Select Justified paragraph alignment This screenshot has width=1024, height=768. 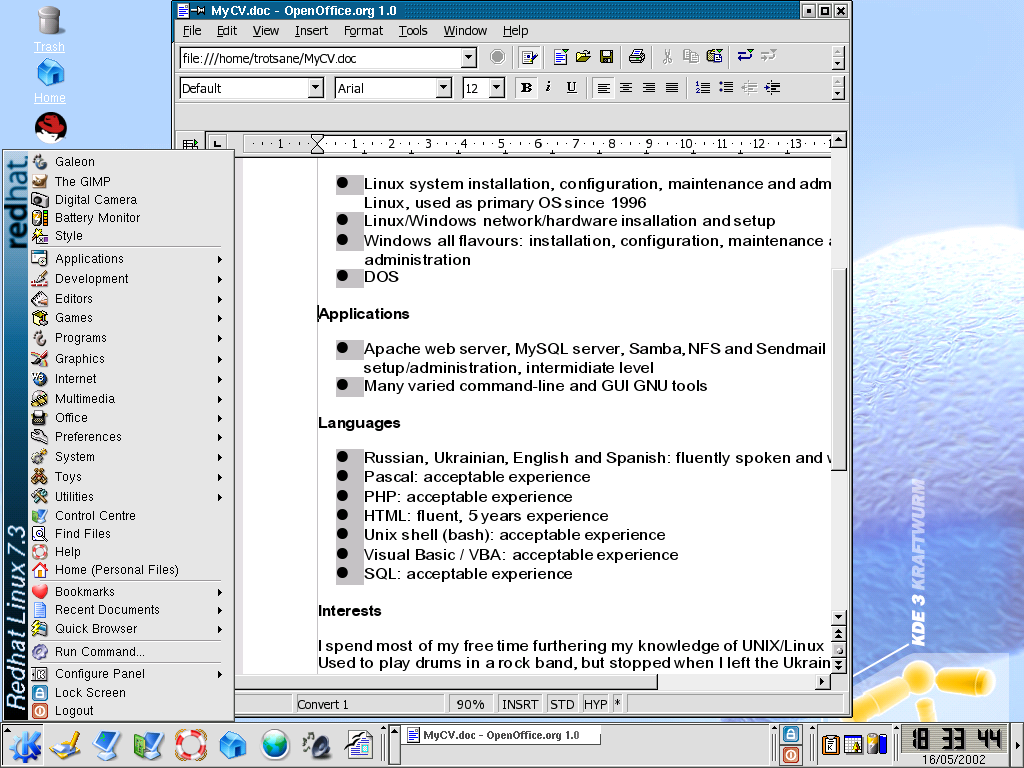(671, 88)
